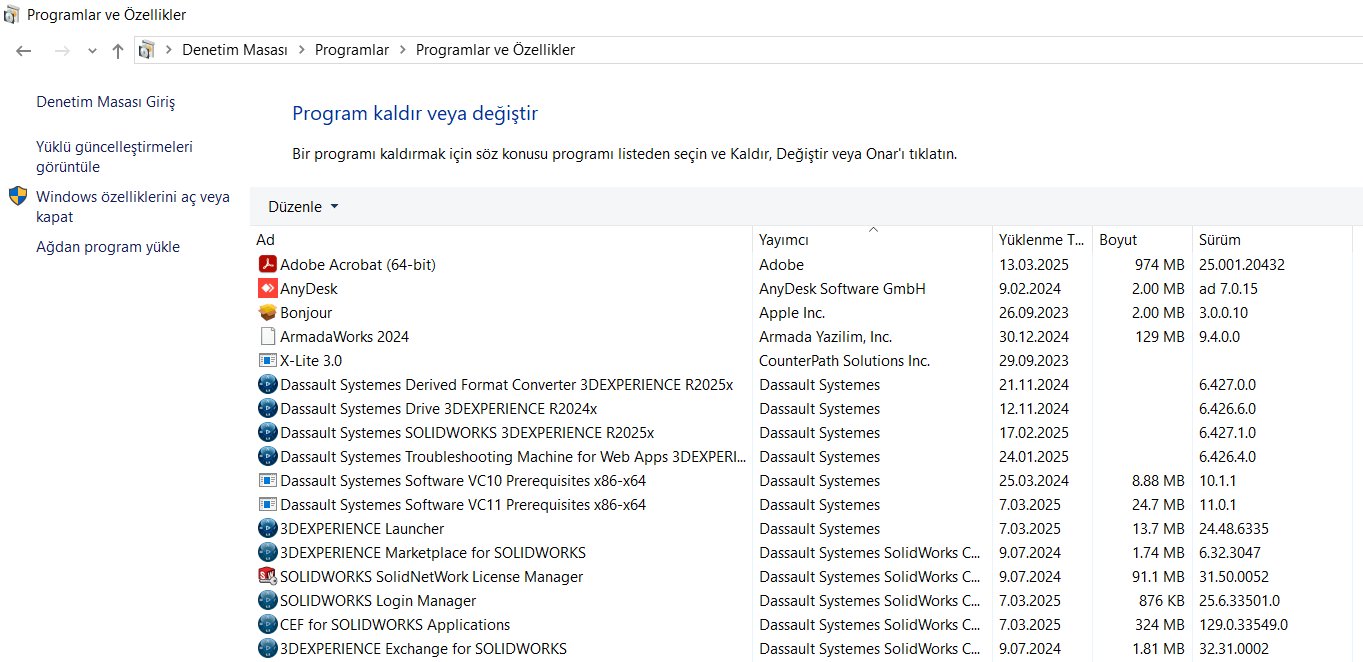Sort by Yüklenme T... date column header
The image size is (1363, 662).
[1042, 240]
